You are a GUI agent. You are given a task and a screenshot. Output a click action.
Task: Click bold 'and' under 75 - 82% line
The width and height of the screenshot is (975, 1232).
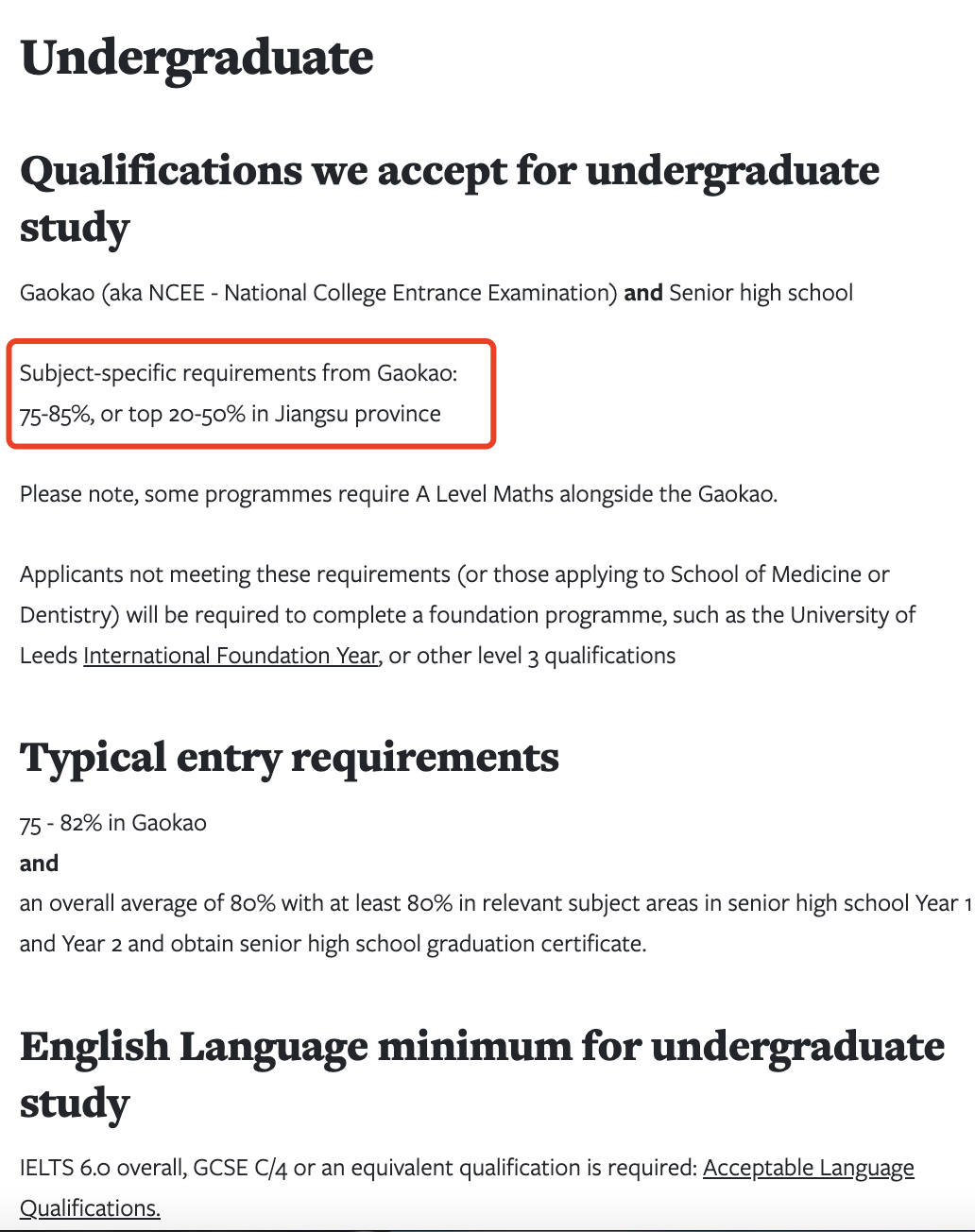(39, 864)
